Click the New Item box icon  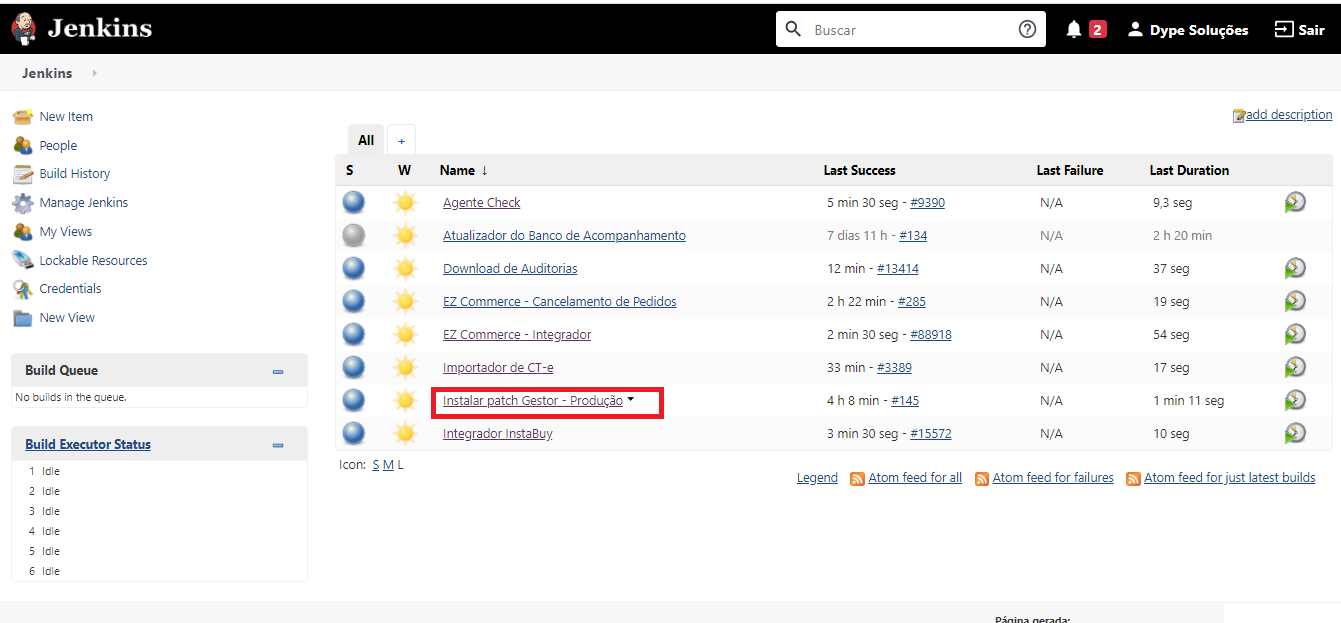pos(23,117)
